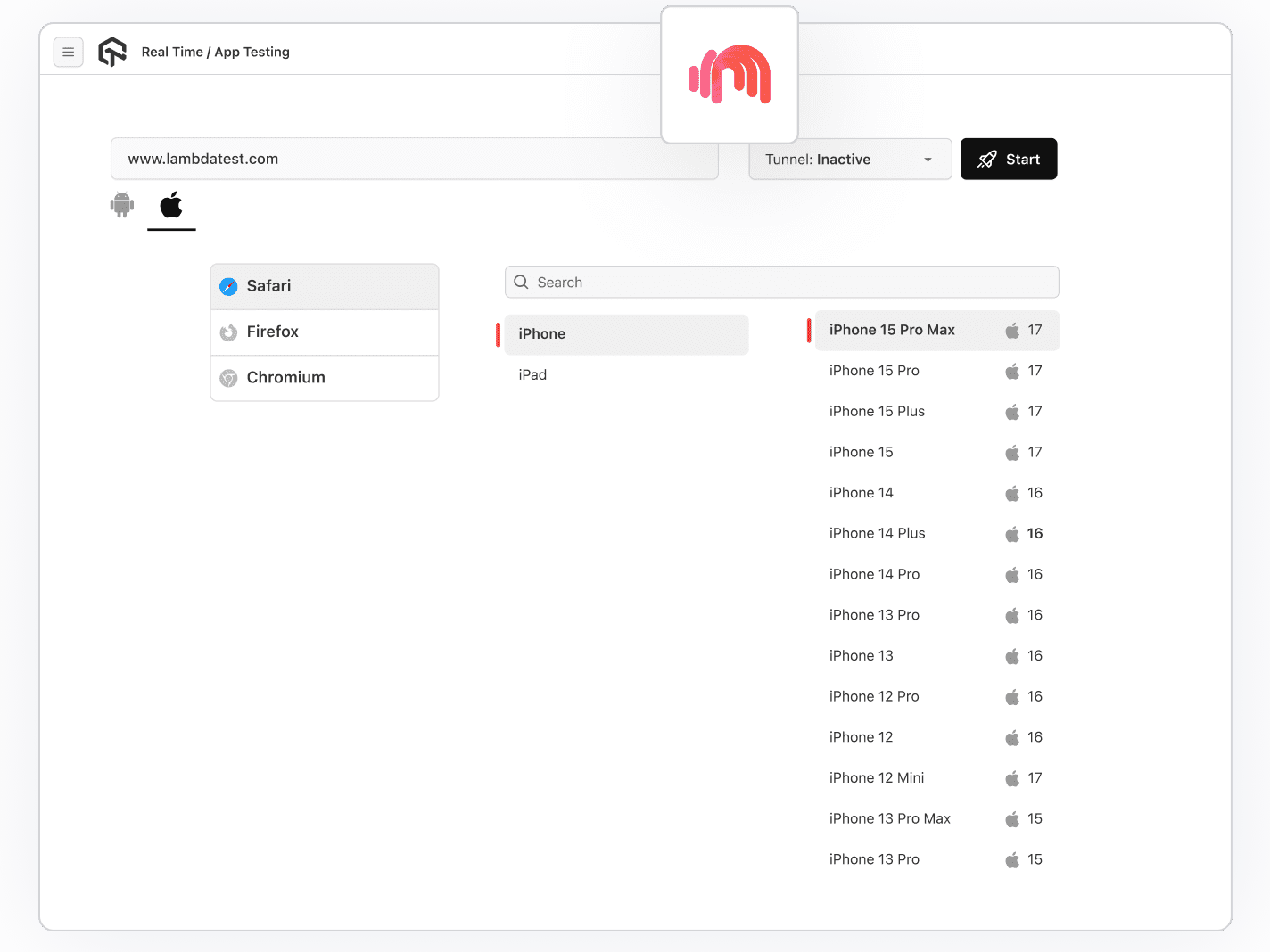Image resolution: width=1270 pixels, height=952 pixels.
Task: Open the Tunnel: Inactive dropdown
Action: point(849,159)
